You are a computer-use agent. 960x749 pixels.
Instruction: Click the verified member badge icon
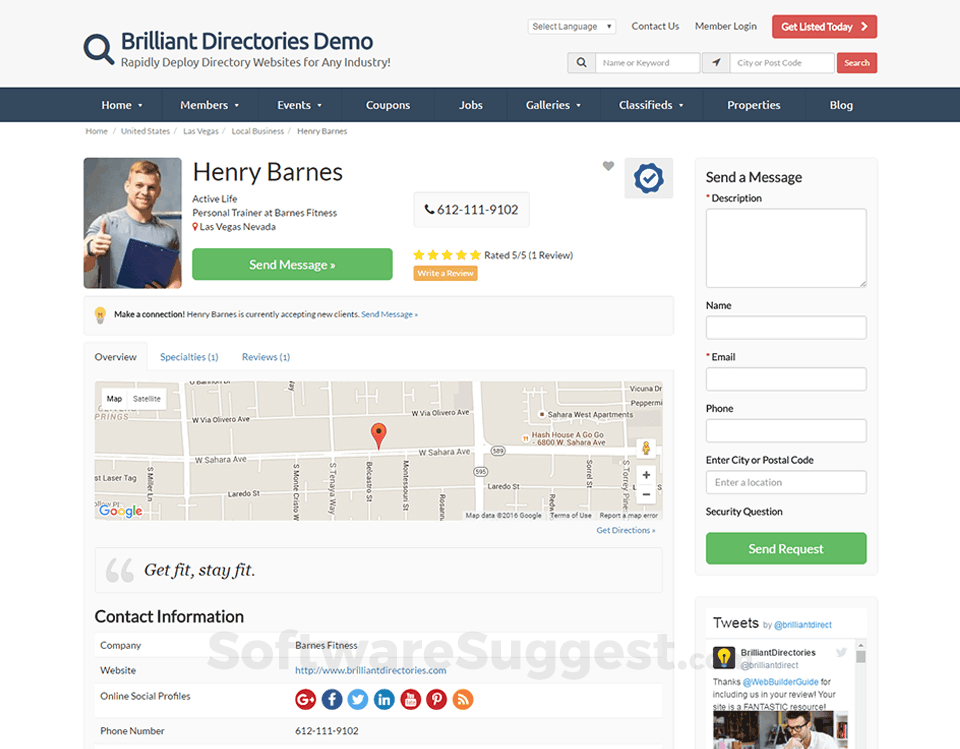(x=648, y=178)
